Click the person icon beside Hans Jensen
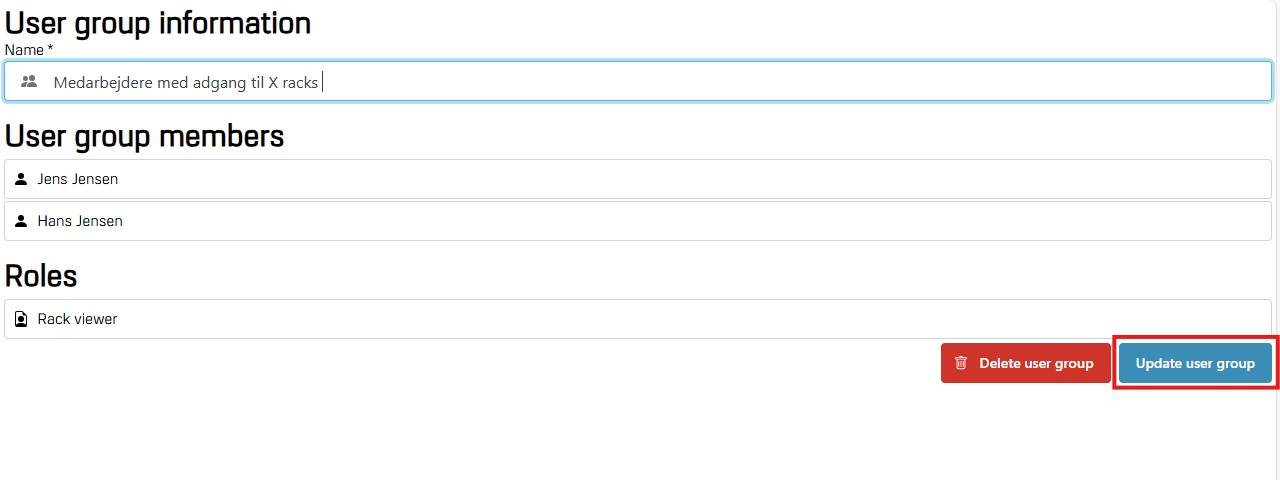1280x480 pixels. click(21, 221)
